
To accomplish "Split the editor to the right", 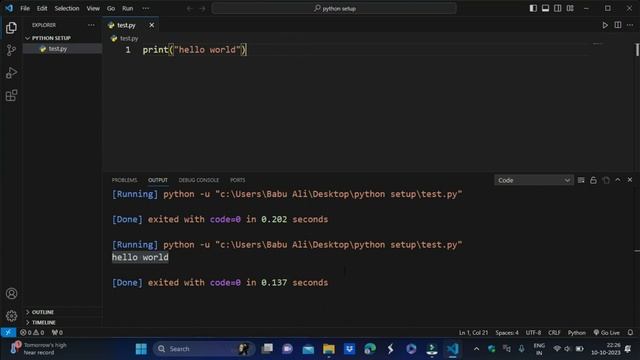I will (618, 25).
